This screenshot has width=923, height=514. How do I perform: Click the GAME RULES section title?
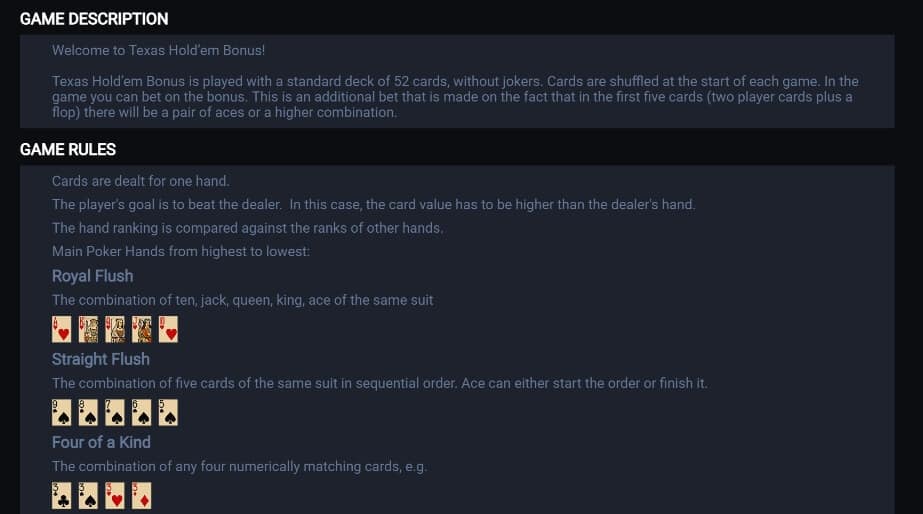[68, 150]
